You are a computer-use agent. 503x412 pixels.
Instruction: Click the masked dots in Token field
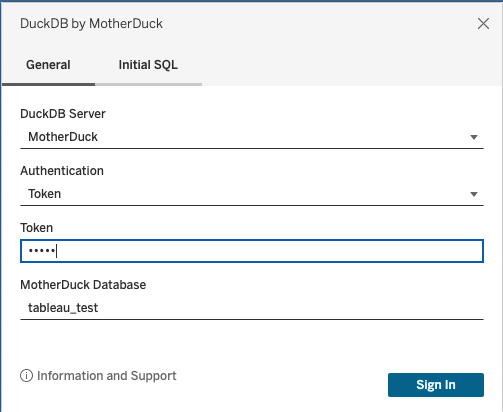click(x=42, y=251)
